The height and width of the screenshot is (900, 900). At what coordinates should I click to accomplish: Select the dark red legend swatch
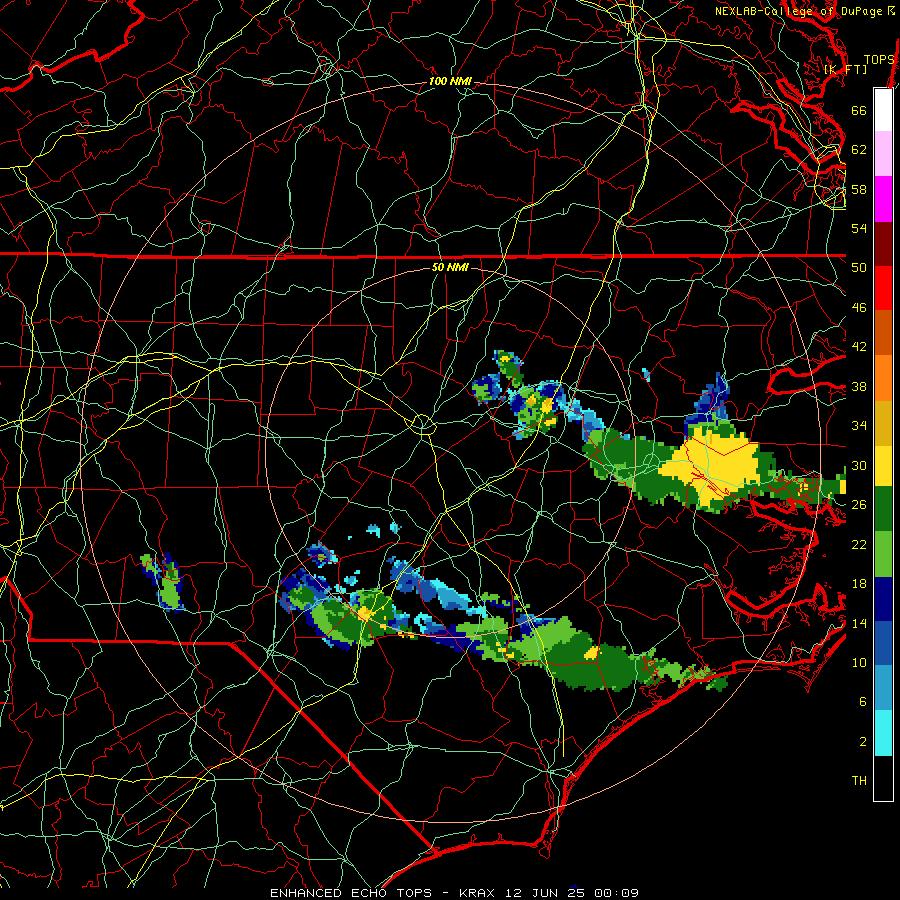[x=883, y=243]
